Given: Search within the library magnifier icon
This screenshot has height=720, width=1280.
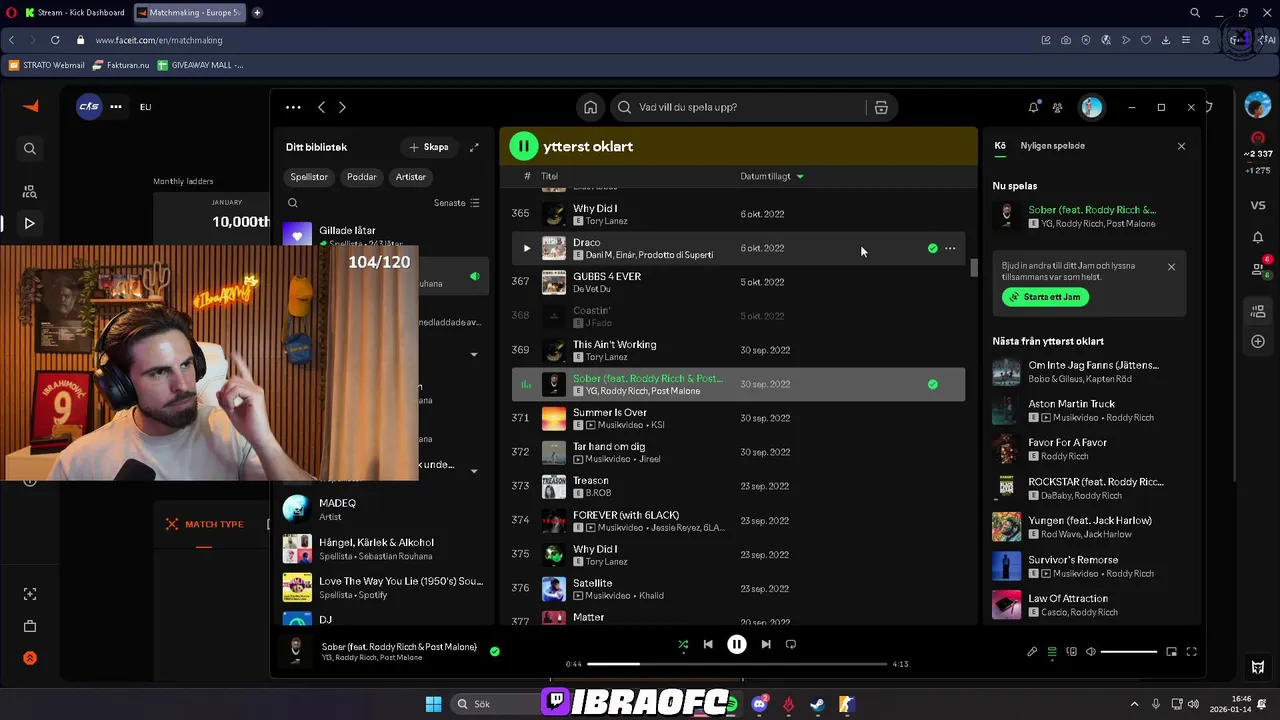Looking at the screenshot, I should tap(293, 203).
